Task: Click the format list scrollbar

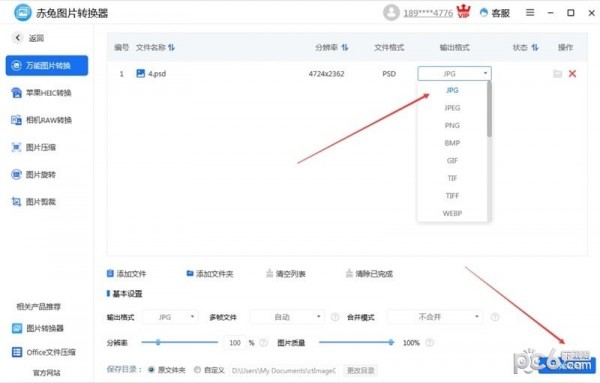Action: coord(489,109)
